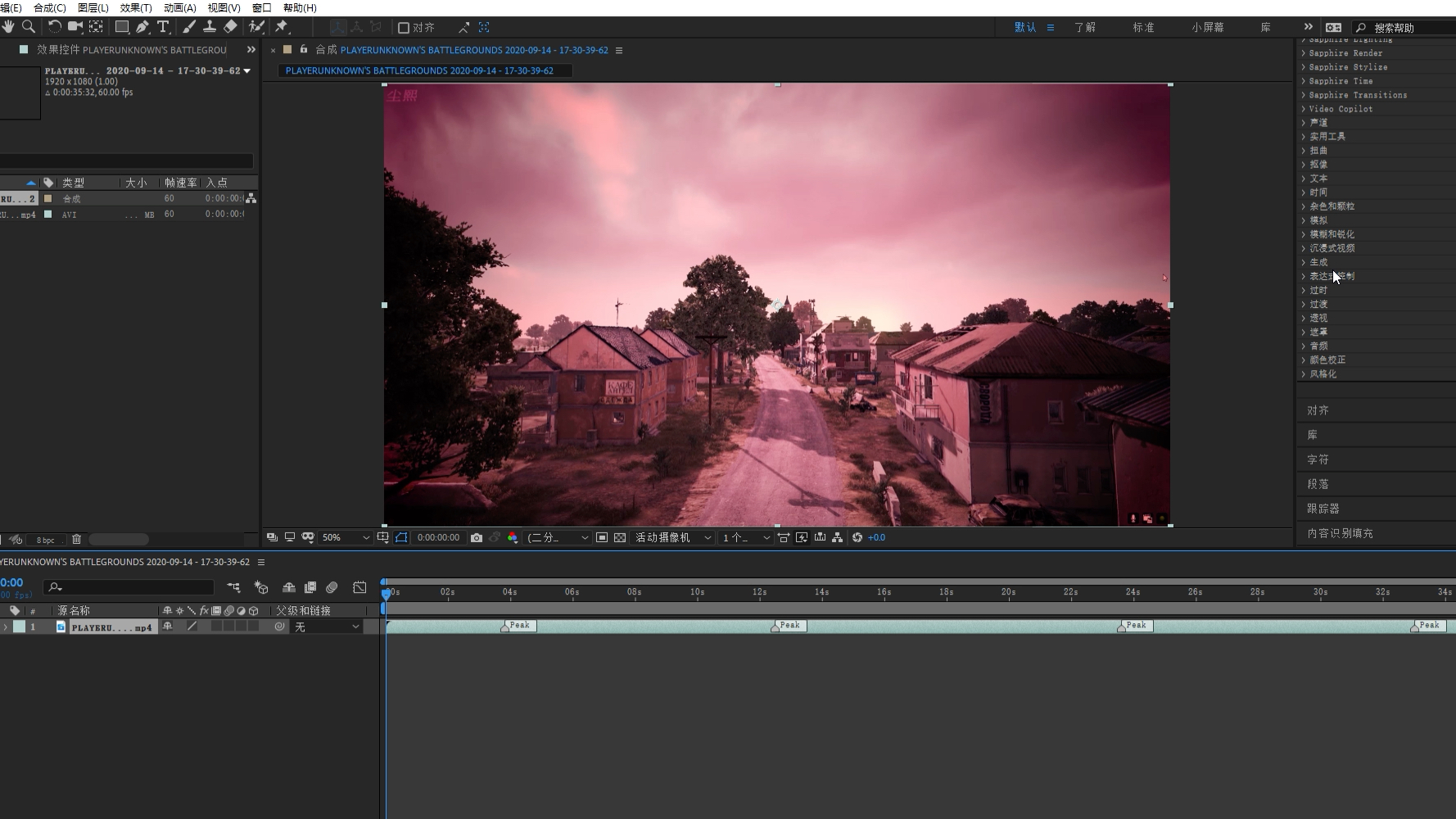Toggle the composition lock icon in viewer tab
Image resolution: width=1456 pixels, height=819 pixels.
304,50
